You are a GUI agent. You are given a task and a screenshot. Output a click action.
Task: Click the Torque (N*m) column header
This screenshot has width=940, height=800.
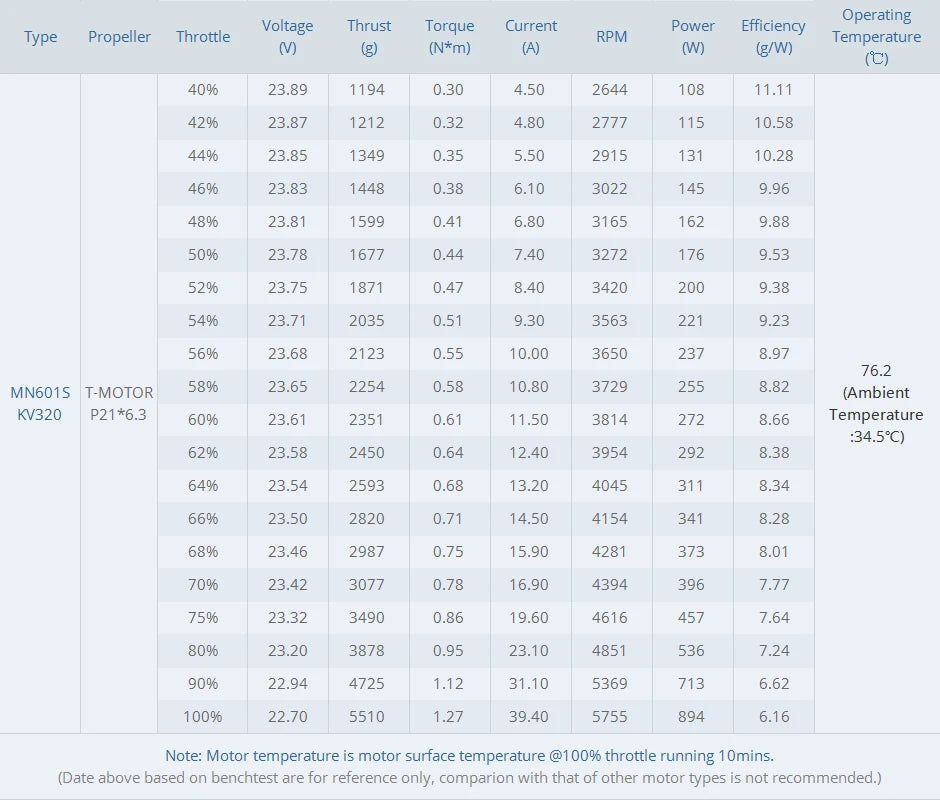pos(449,37)
